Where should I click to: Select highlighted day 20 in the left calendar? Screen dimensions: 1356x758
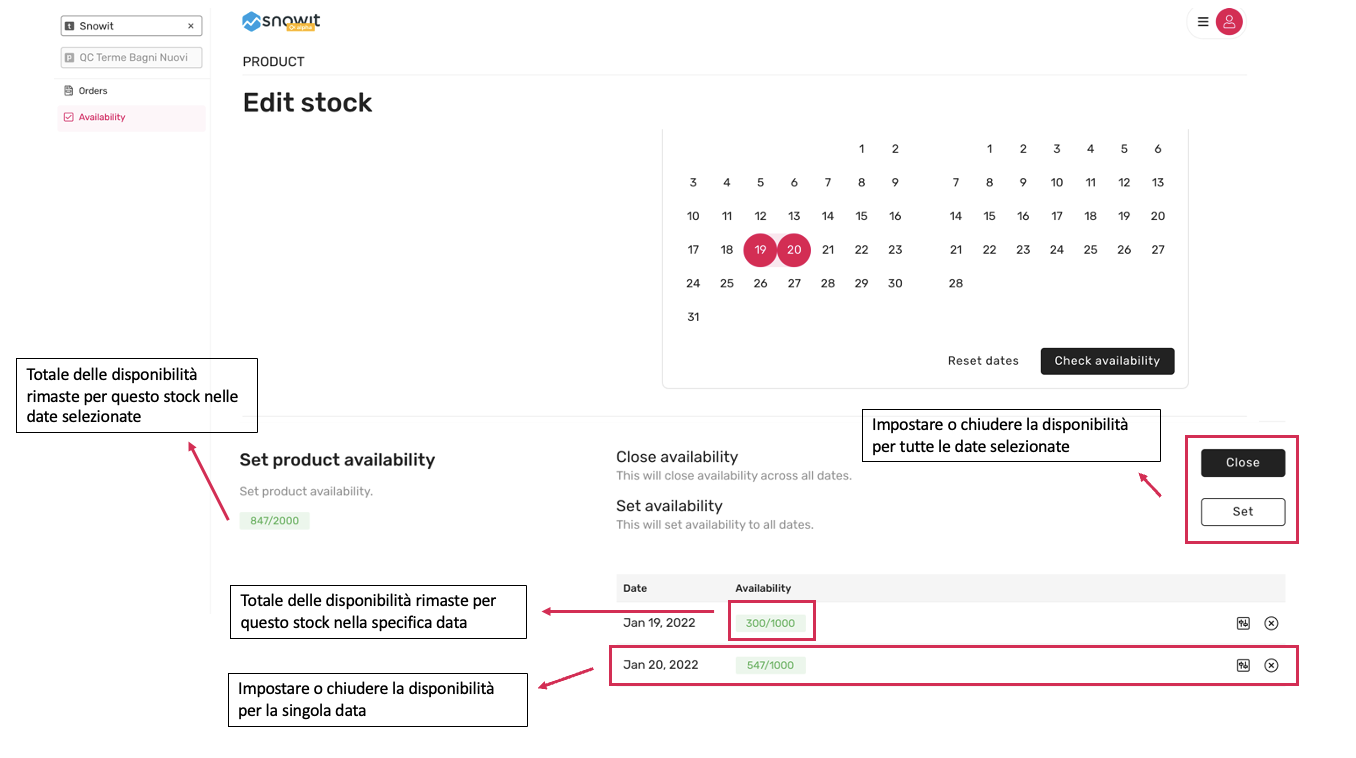[794, 250]
